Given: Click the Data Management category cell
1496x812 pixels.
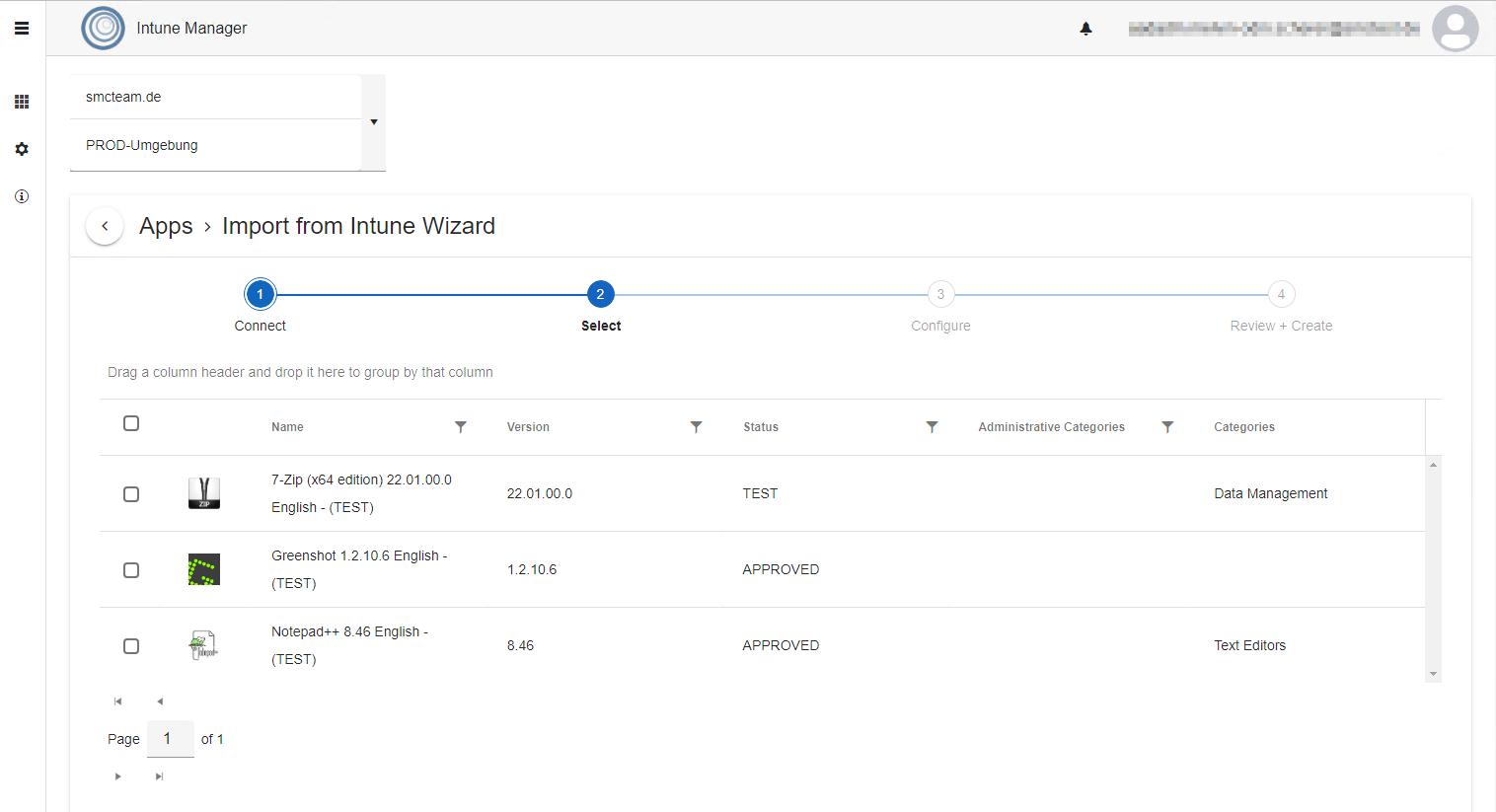Looking at the screenshot, I should coord(1271,493).
